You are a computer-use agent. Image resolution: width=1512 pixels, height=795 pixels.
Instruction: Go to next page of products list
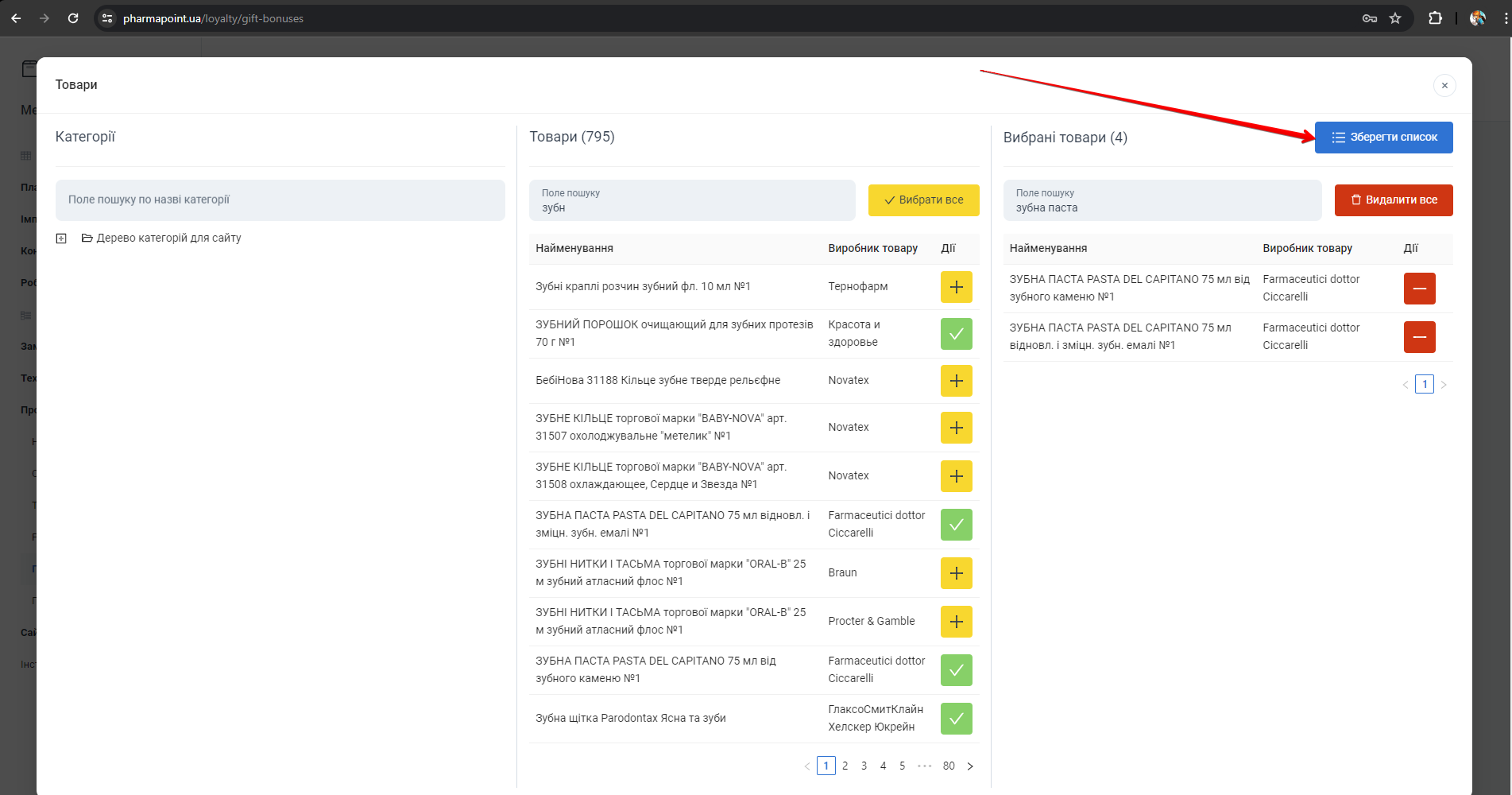970,766
